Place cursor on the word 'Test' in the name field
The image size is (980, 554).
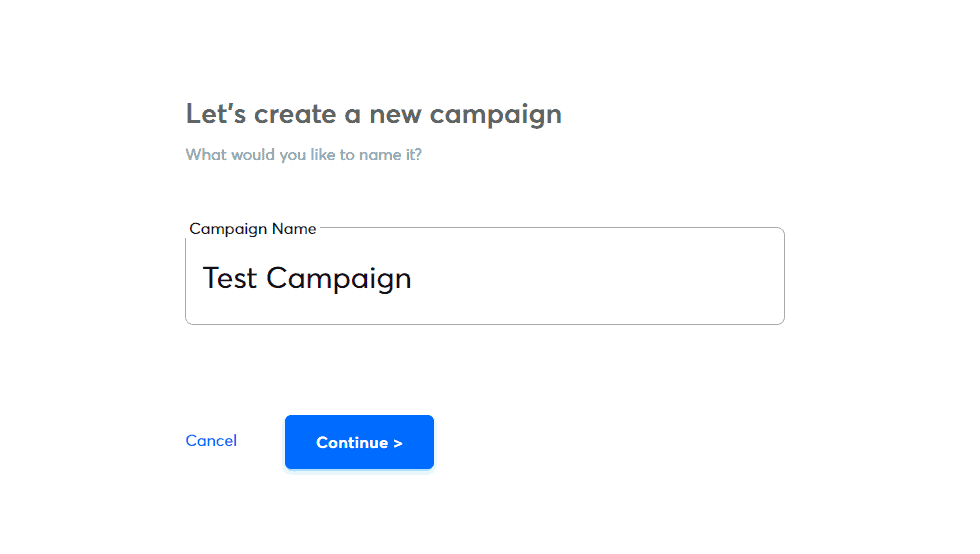(230, 278)
